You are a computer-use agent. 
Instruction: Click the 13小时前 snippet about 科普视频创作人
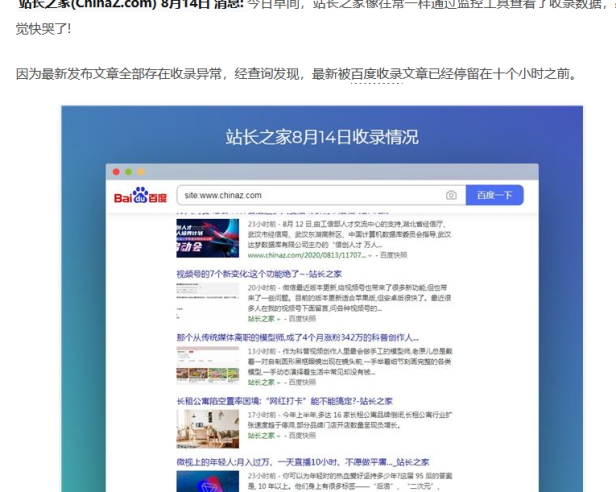coord(349,362)
